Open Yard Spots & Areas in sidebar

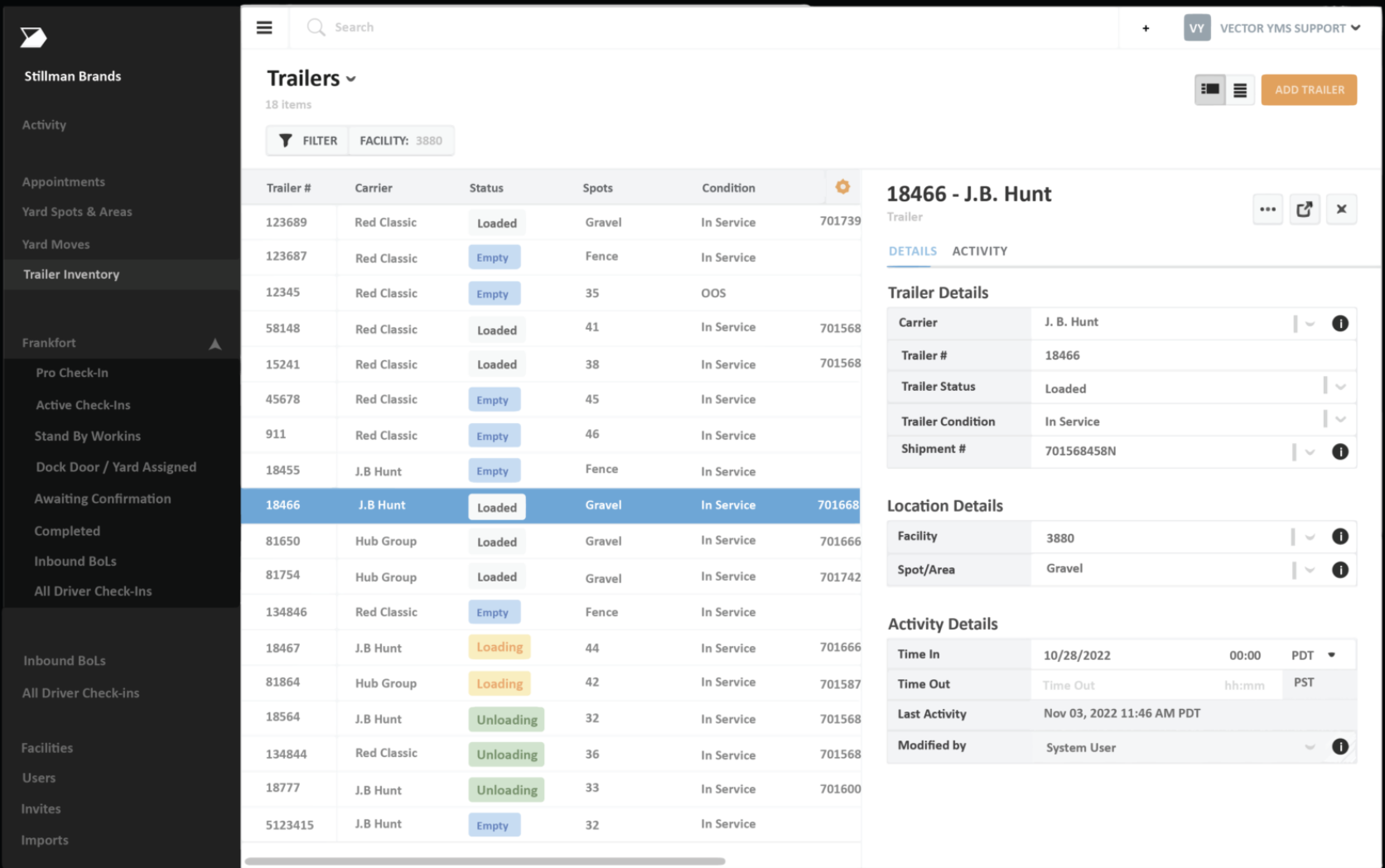(x=77, y=212)
